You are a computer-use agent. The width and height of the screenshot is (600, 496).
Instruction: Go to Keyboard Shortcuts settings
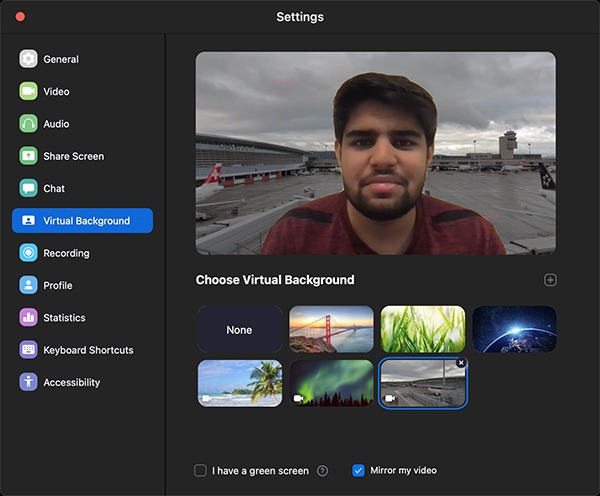88,350
